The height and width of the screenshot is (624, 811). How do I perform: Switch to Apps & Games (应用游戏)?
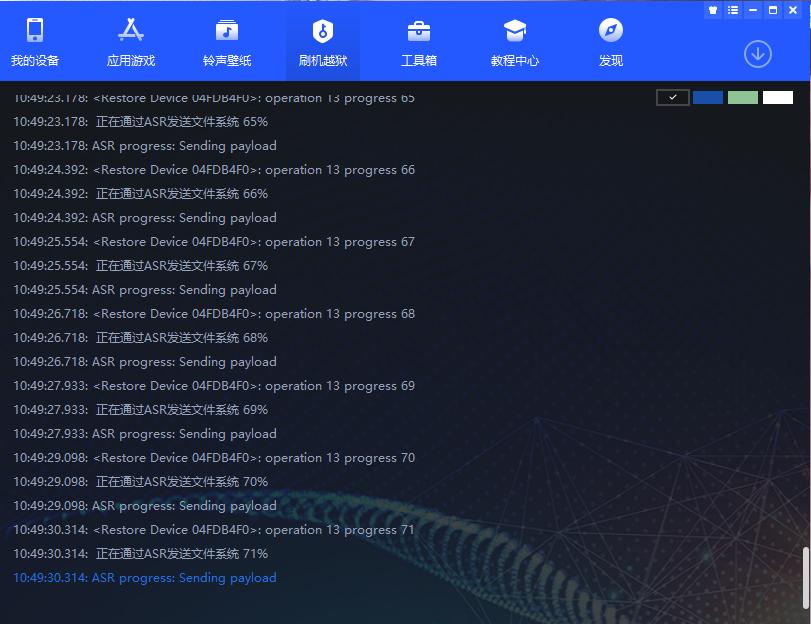(128, 43)
